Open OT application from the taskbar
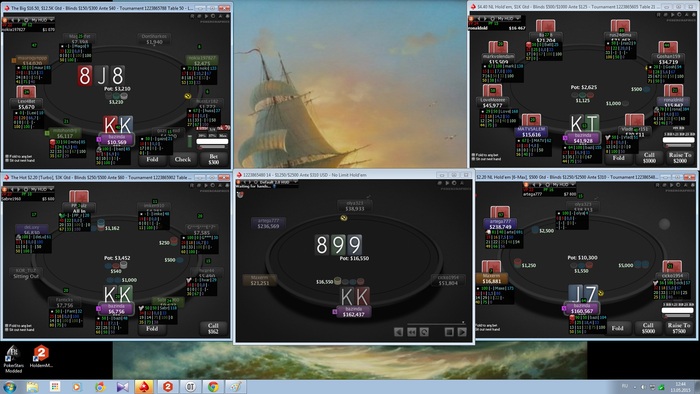 [x=190, y=387]
